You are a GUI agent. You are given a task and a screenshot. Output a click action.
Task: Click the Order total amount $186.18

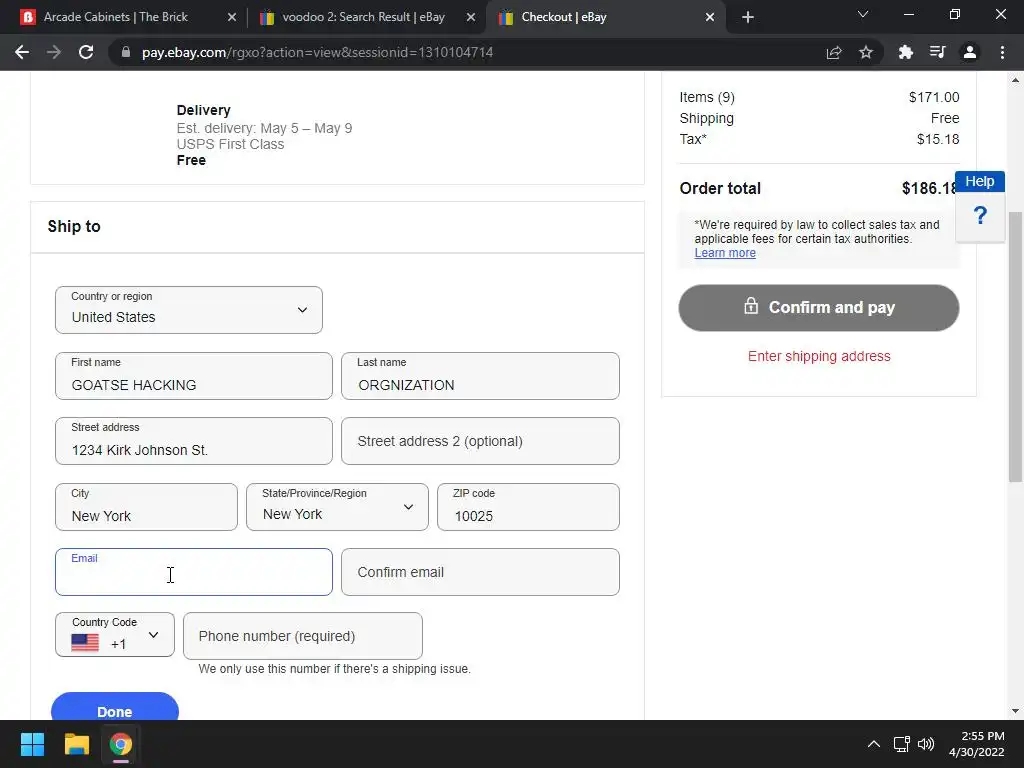coord(929,188)
